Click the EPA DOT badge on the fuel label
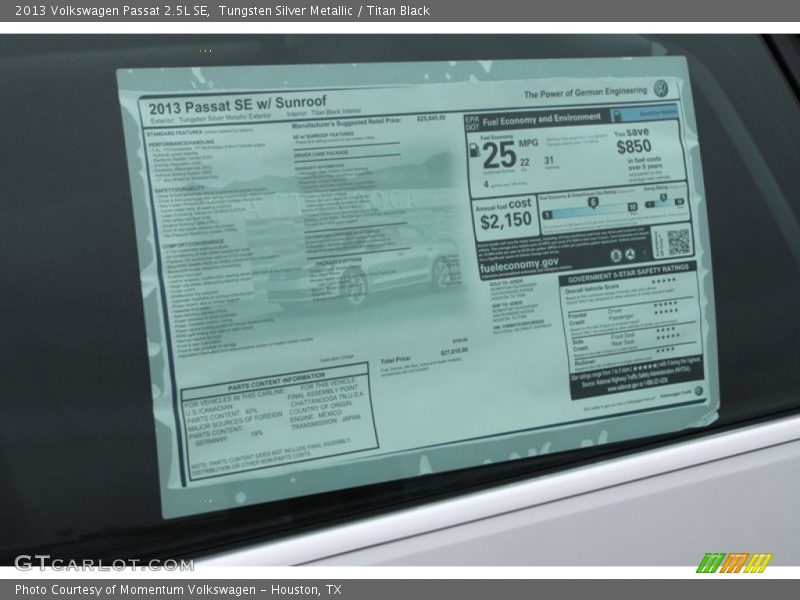This screenshot has height=600, width=800. 472,123
